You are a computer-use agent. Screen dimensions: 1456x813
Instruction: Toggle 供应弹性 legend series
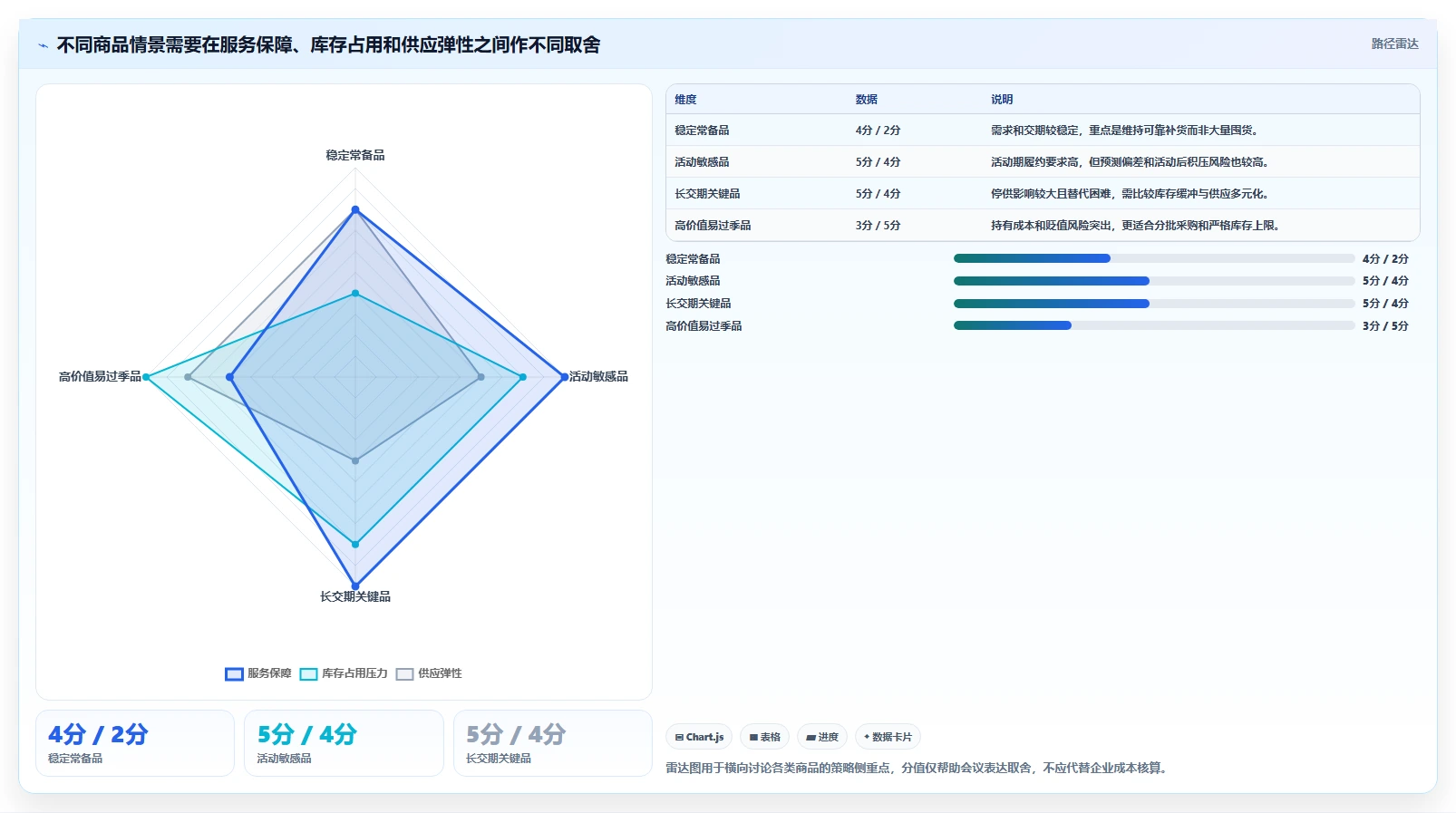[429, 673]
